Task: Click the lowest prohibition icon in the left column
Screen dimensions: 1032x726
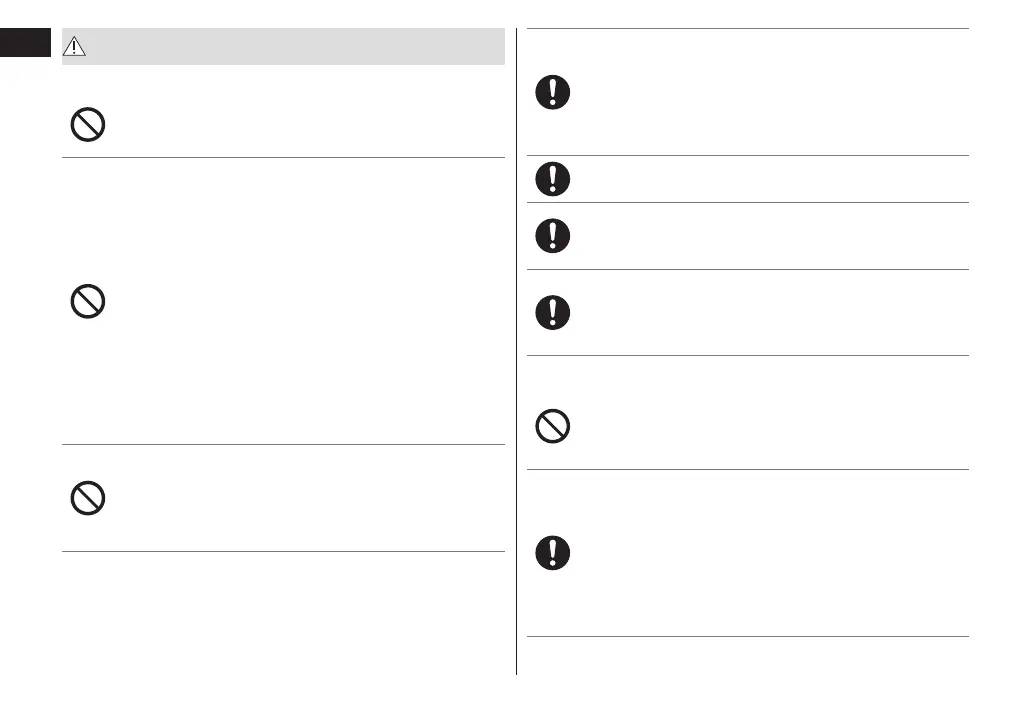Action: (88, 498)
